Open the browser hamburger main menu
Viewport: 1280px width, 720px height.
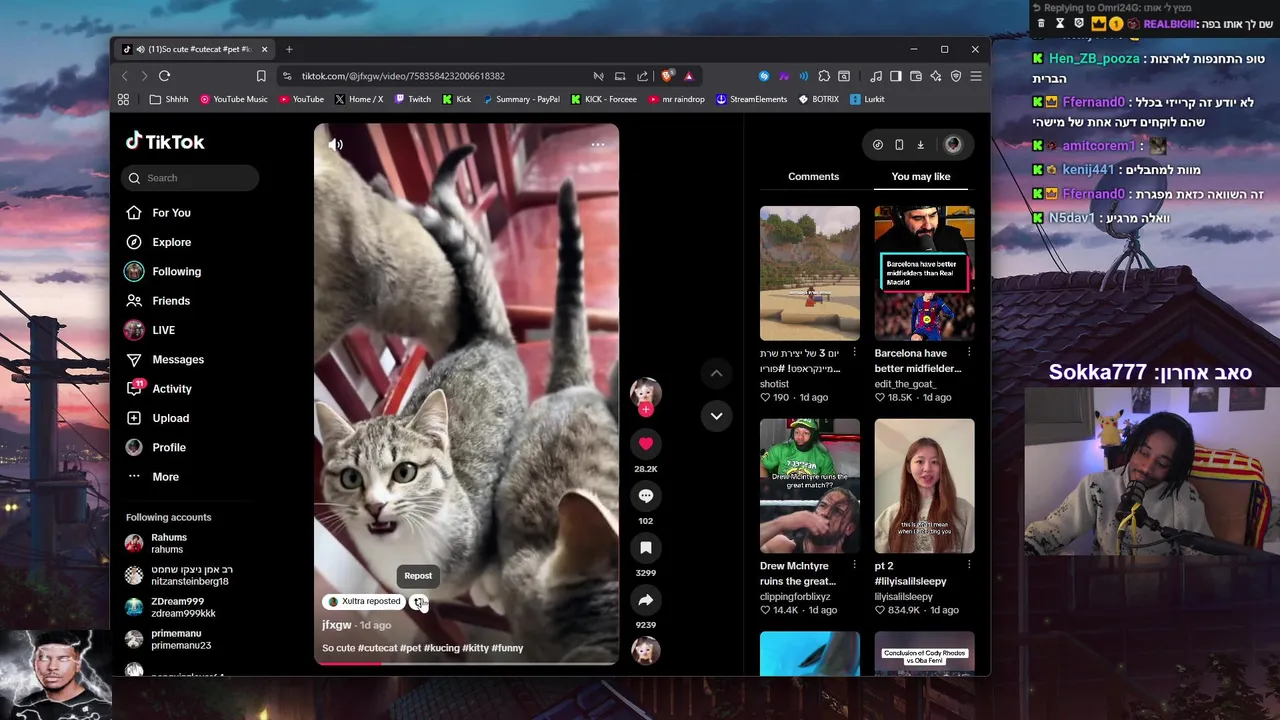(x=976, y=76)
